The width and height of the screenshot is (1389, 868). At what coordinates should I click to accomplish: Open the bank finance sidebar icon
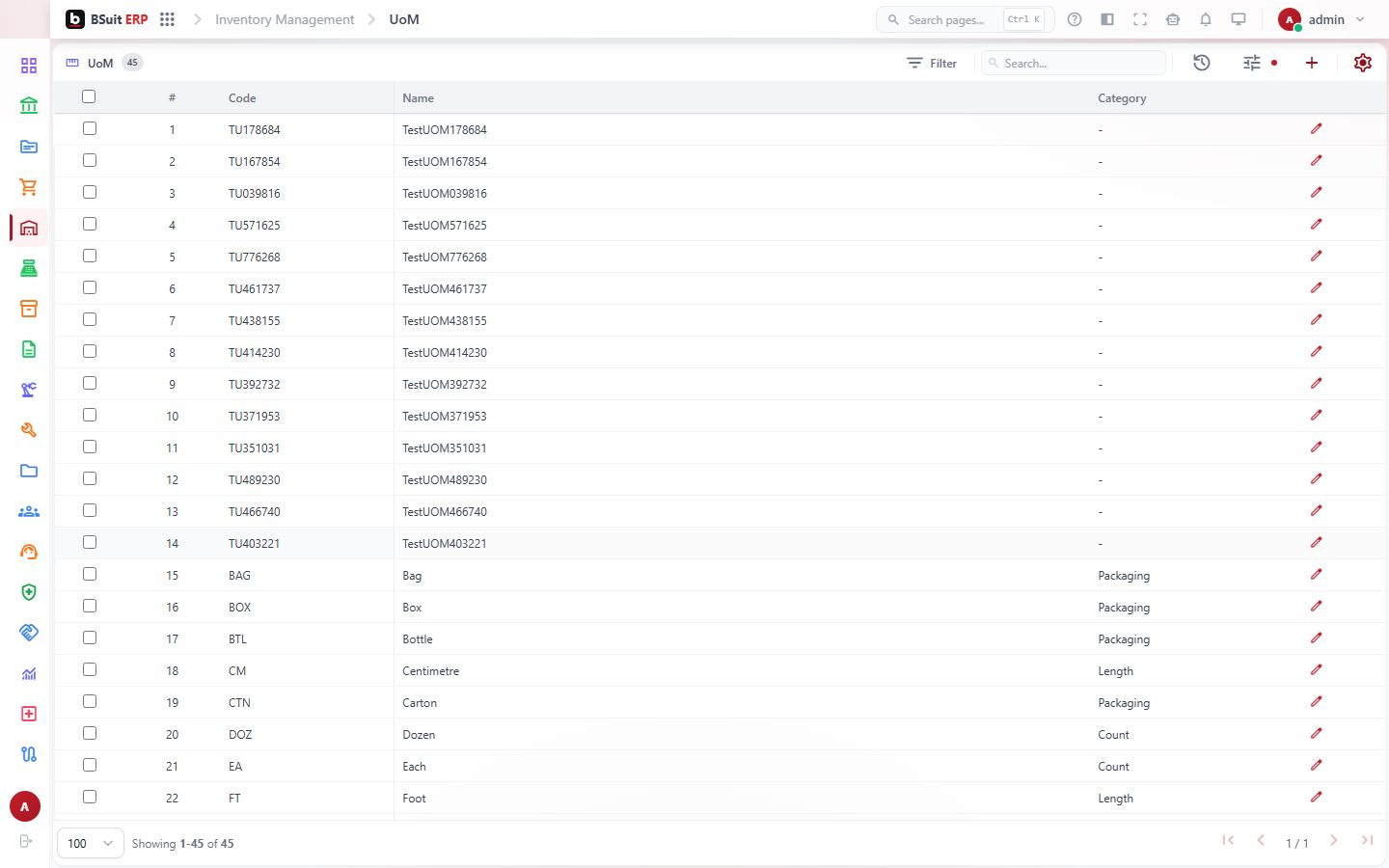[29, 106]
